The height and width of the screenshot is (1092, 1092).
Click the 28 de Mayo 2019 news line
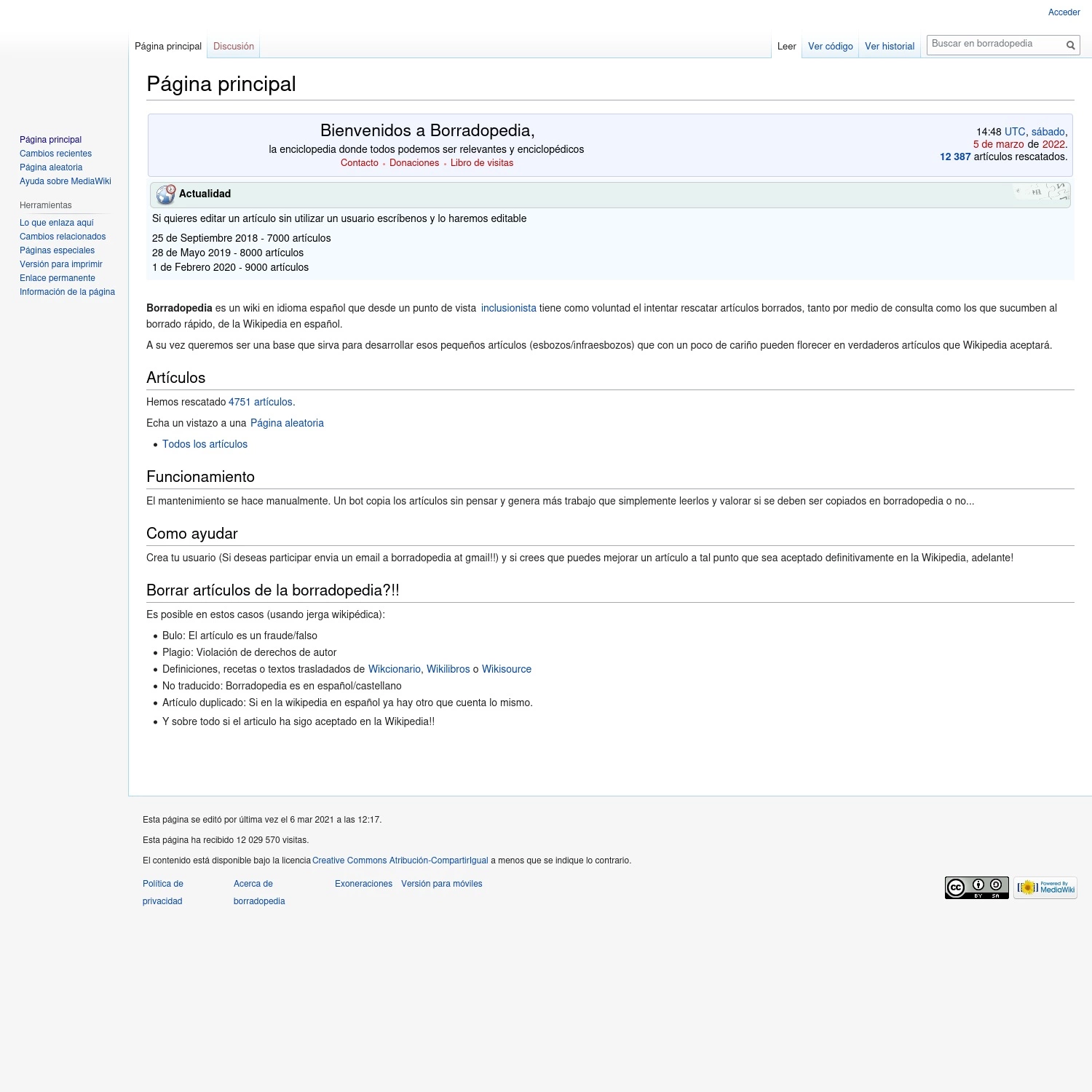228,253
